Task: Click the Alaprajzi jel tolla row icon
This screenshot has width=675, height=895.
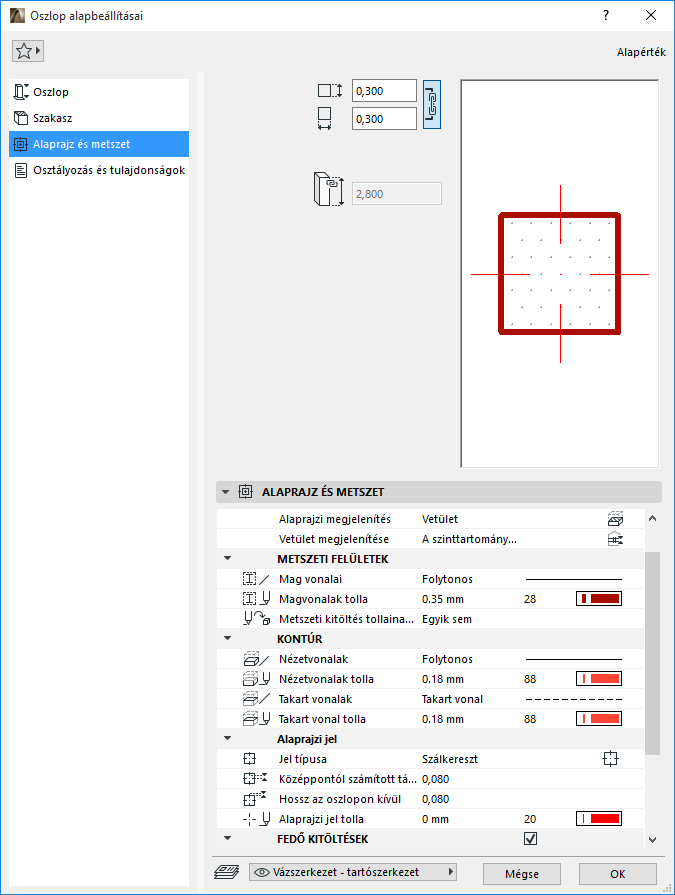Action: [256, 819]
